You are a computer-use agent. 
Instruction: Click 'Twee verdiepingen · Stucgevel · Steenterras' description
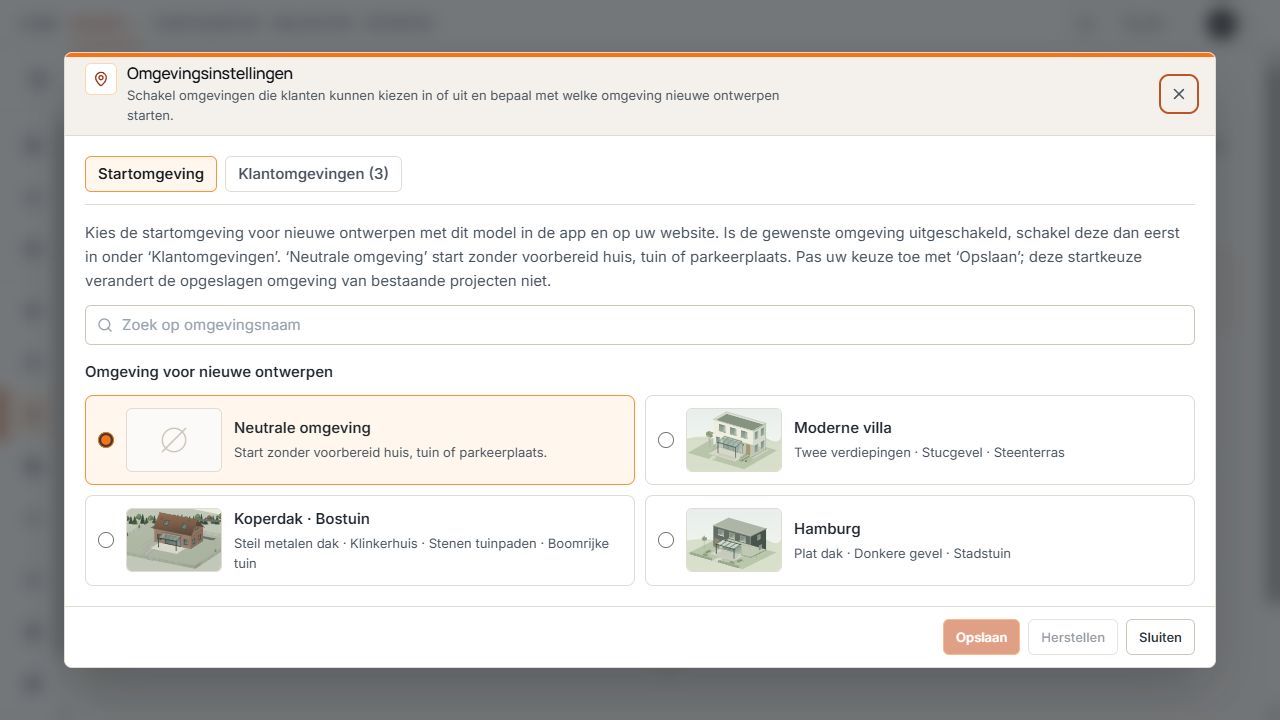[x=929, y=453]
